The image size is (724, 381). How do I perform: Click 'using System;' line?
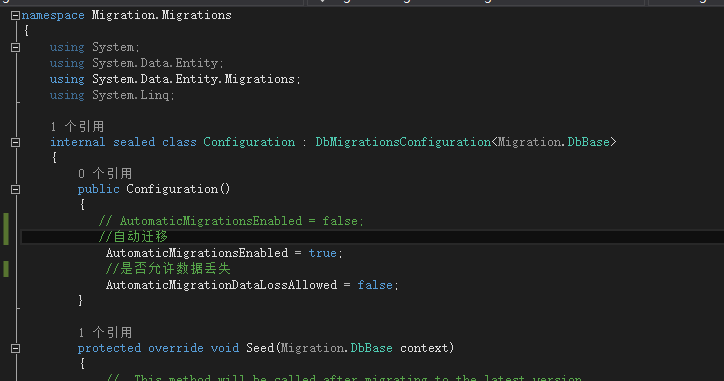[x=95, y=48]
